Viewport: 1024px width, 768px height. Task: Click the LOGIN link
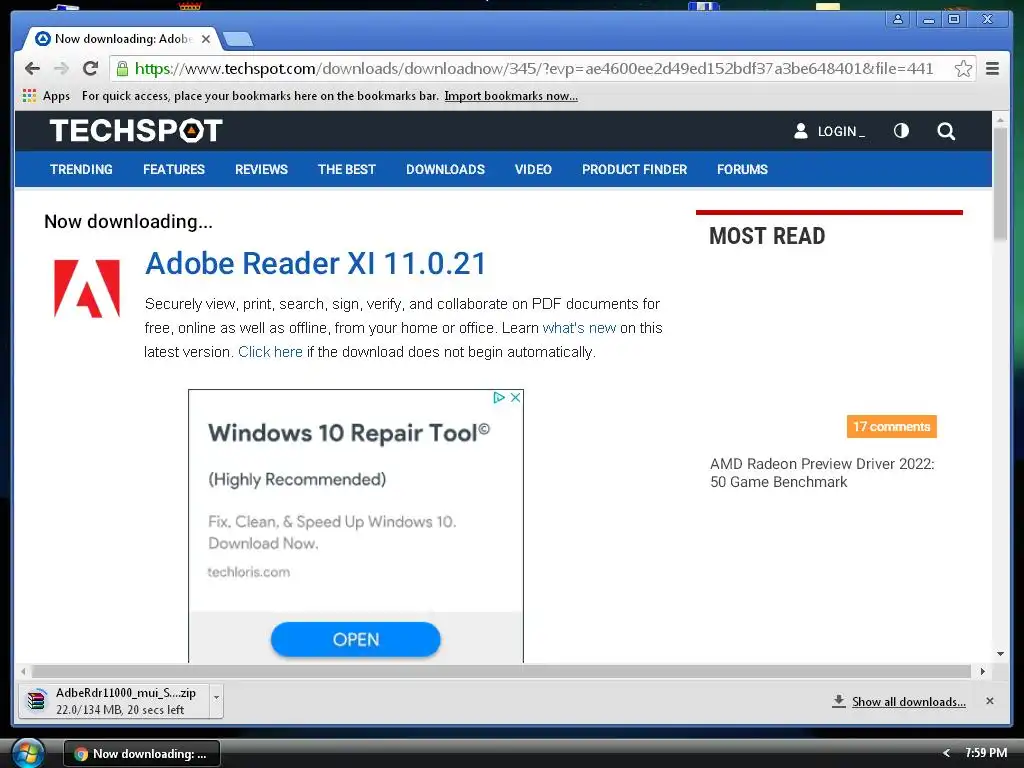tap(841, 131)
